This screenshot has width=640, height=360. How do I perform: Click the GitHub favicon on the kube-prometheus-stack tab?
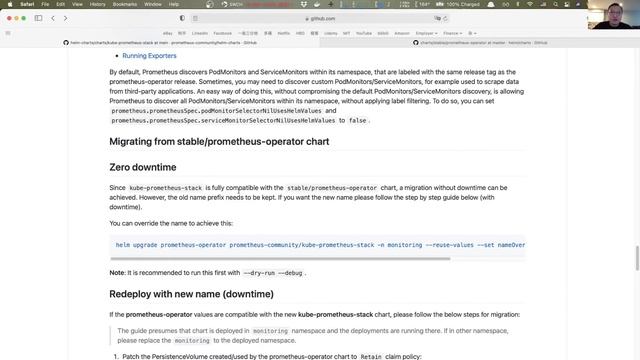pos(66,42)
